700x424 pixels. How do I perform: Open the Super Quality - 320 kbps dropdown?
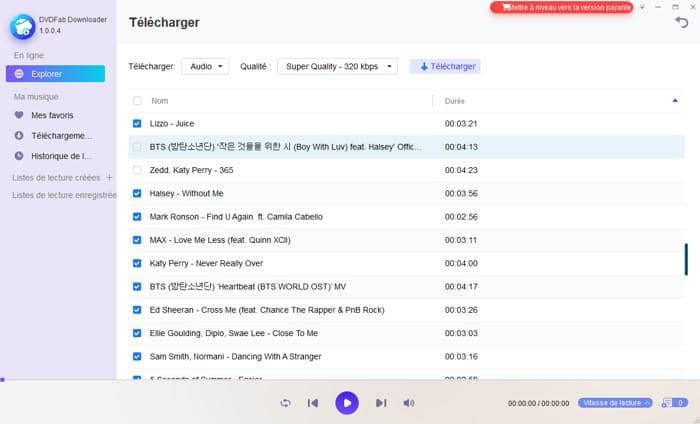pyautogui.click(x=338, y=67)
